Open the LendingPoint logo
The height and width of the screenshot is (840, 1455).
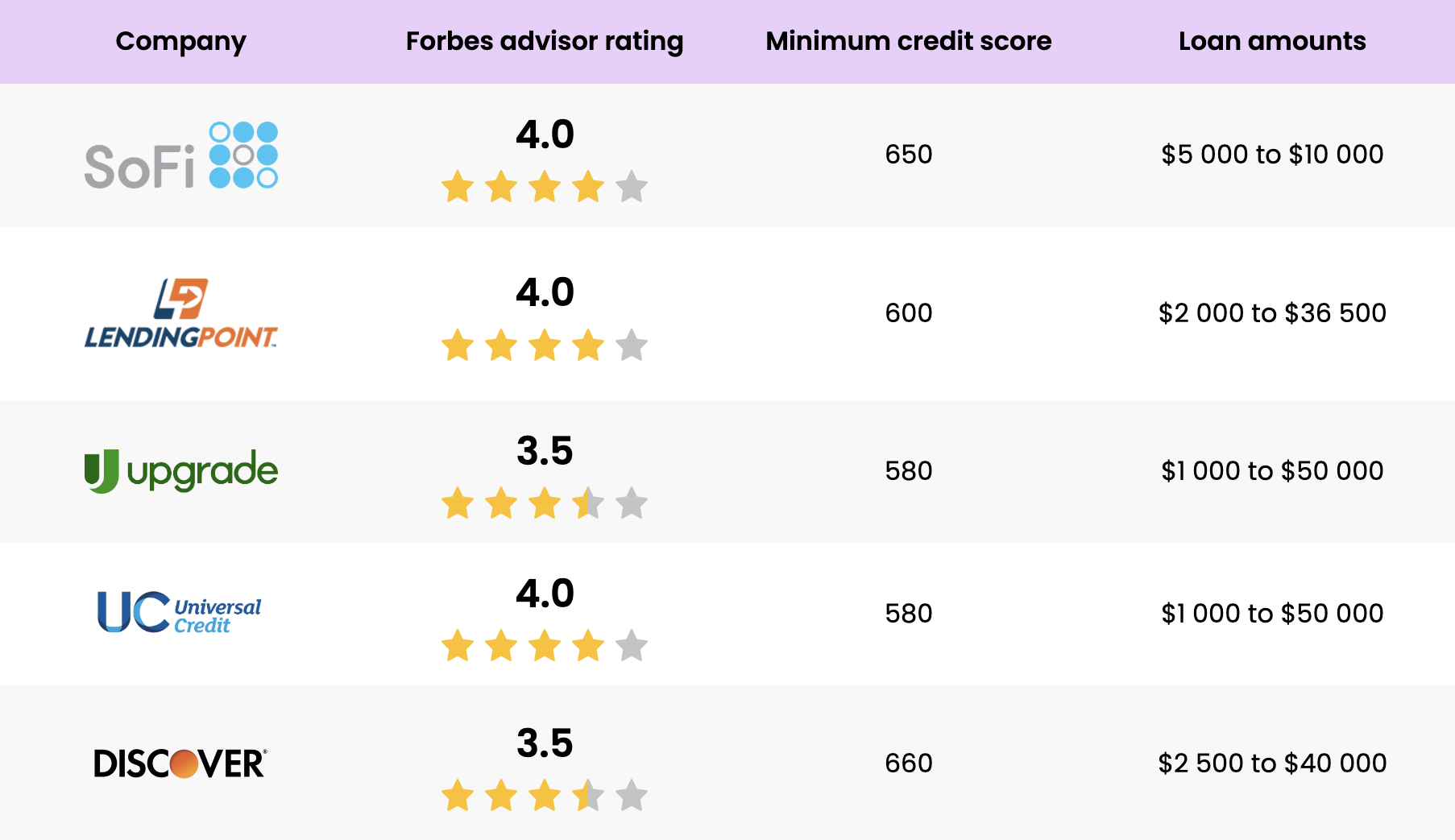181,313
